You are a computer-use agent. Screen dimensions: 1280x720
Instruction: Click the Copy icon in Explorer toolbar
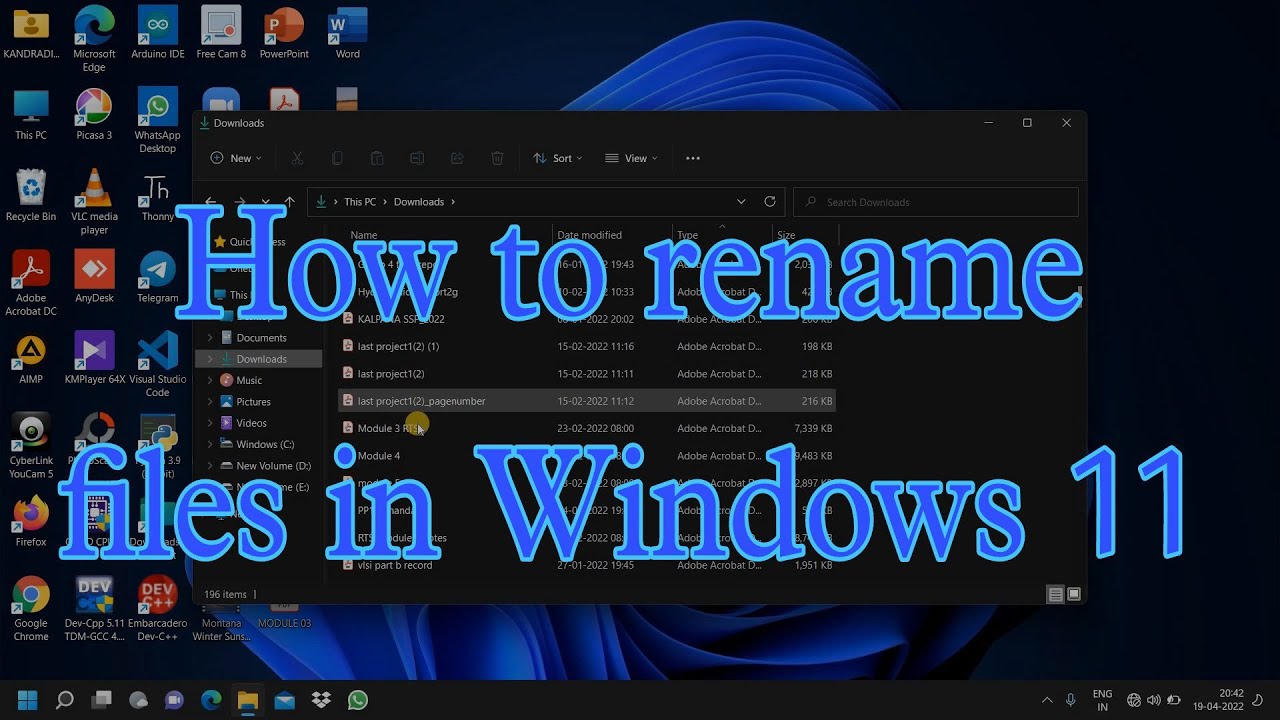tap(337, 158)
